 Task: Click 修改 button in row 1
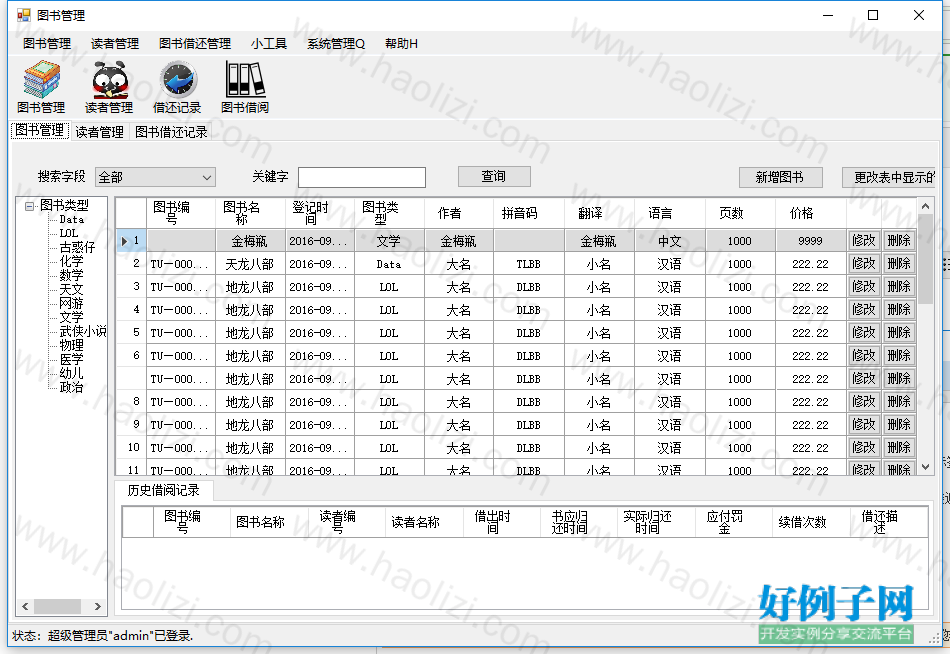click(864, 241)
